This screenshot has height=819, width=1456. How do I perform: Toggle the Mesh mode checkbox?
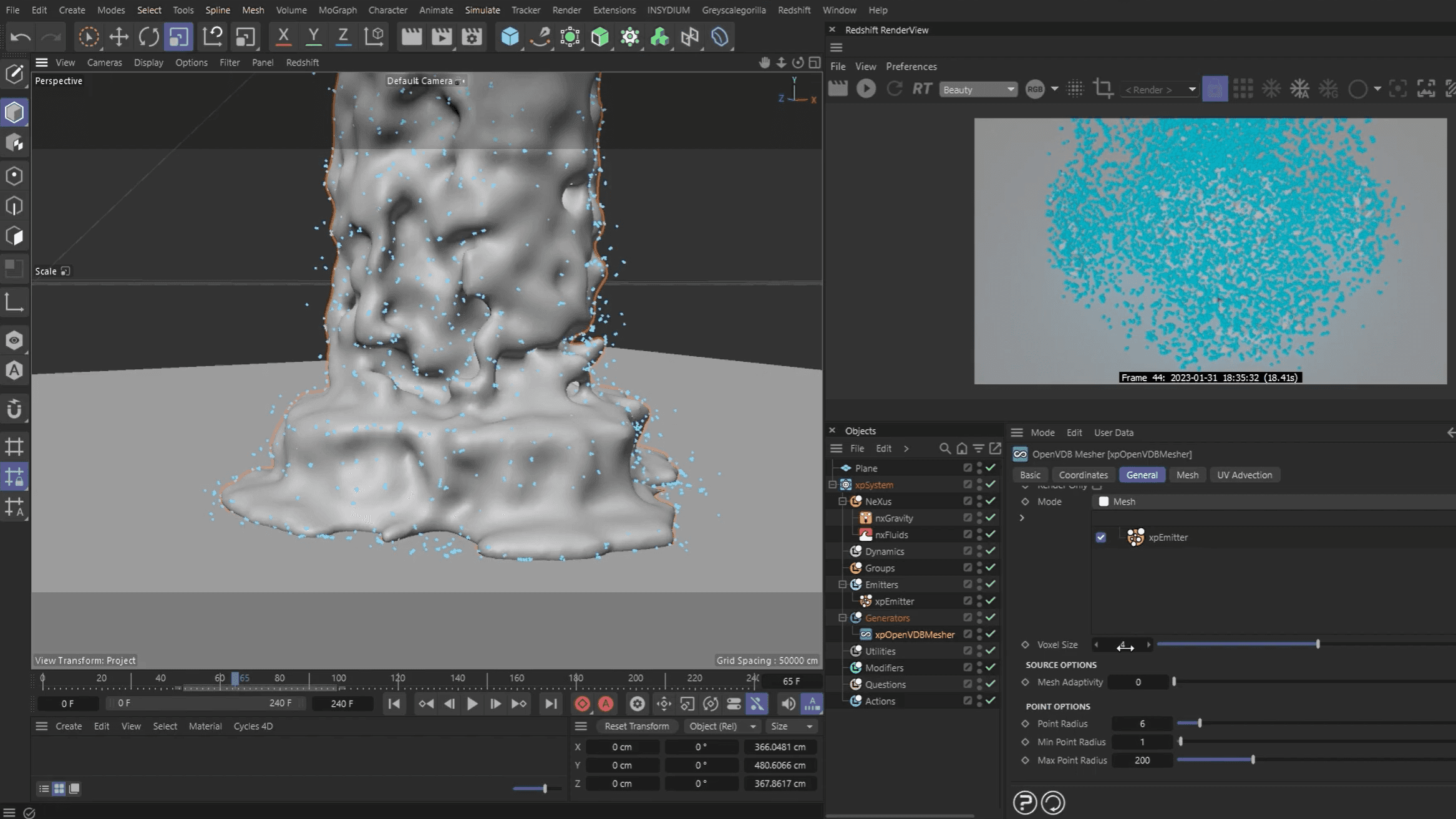1104,502
